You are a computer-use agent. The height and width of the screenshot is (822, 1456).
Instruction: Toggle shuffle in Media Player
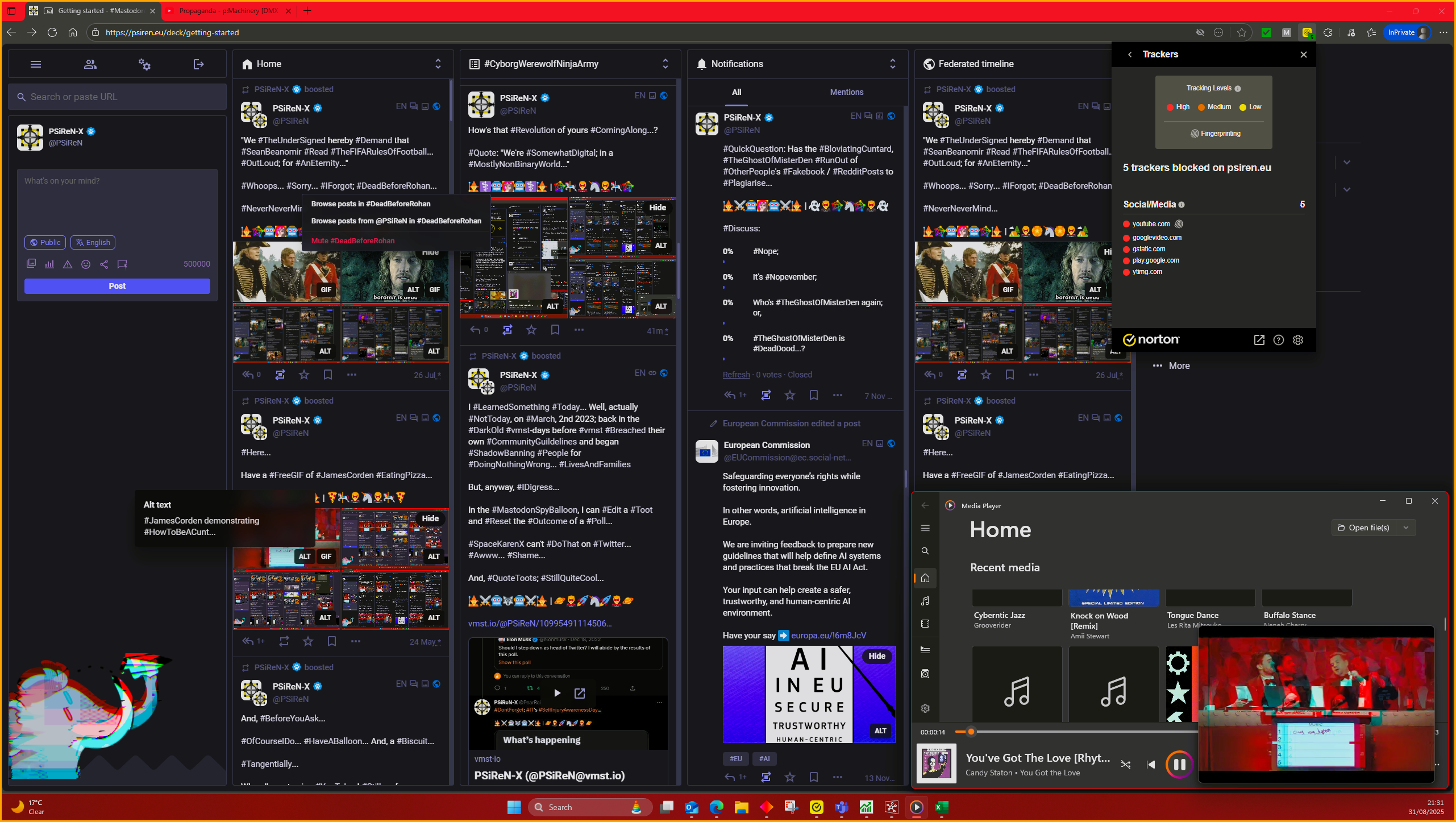click(x=1125, y=765)
